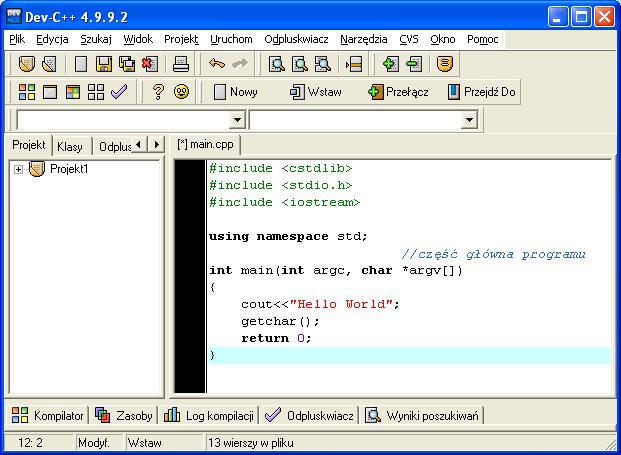
Task: Click the black editor gutter
Action: [190, 276]
